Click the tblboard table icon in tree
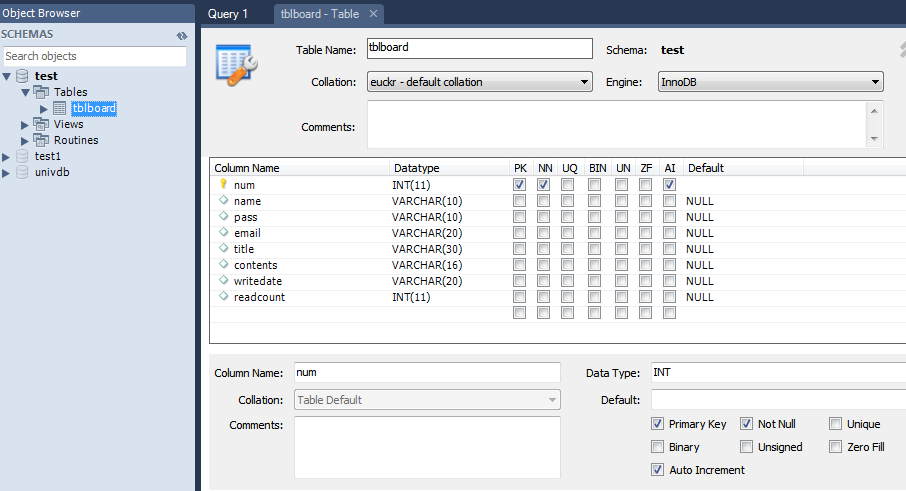The width and height of the screenshot is (906, 491). 60,108
